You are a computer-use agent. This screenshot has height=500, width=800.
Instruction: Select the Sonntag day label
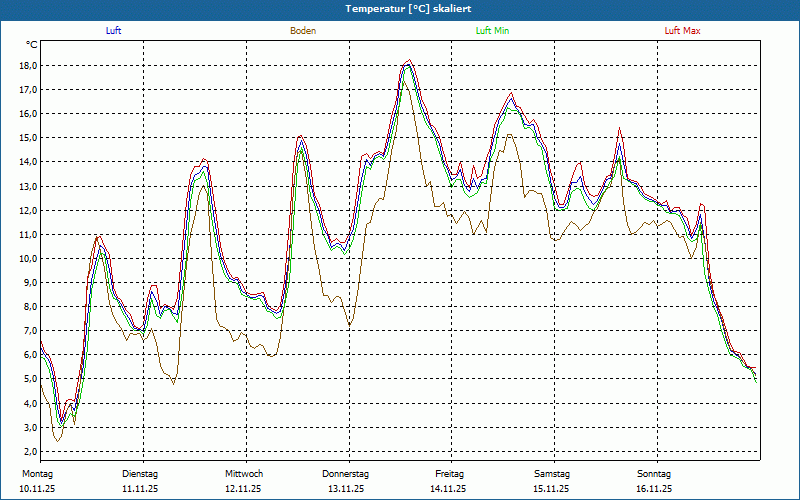(654, 474)
